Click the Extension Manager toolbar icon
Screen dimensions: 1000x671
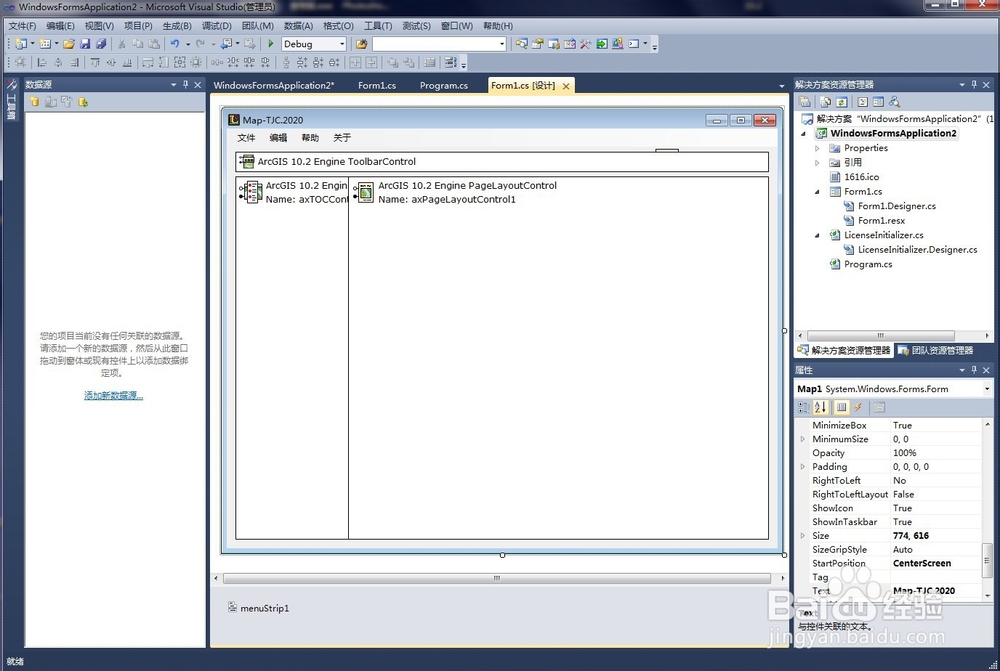[x=617, y=44]
